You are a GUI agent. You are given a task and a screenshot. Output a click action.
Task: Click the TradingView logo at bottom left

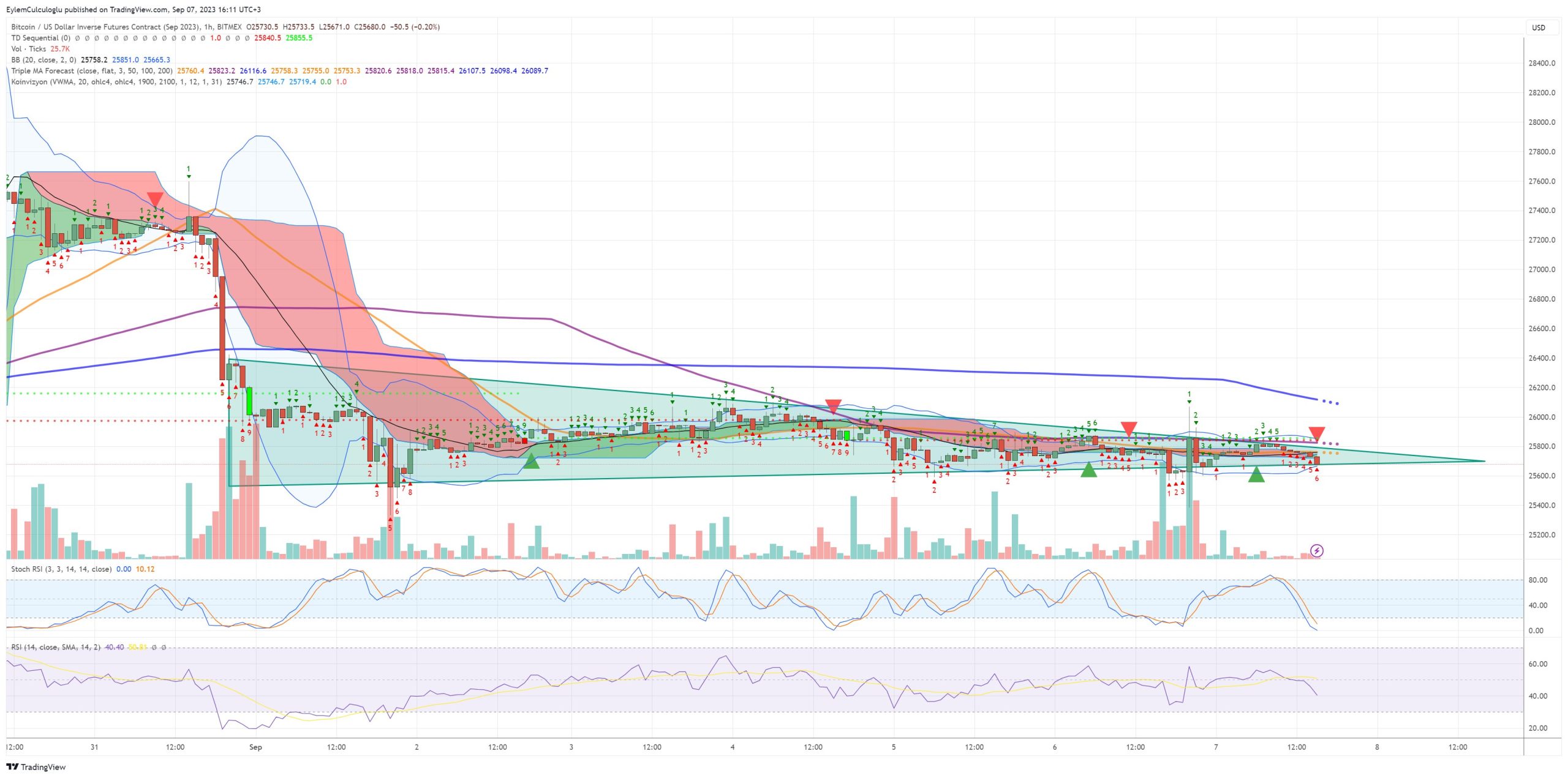pos(36,767)
